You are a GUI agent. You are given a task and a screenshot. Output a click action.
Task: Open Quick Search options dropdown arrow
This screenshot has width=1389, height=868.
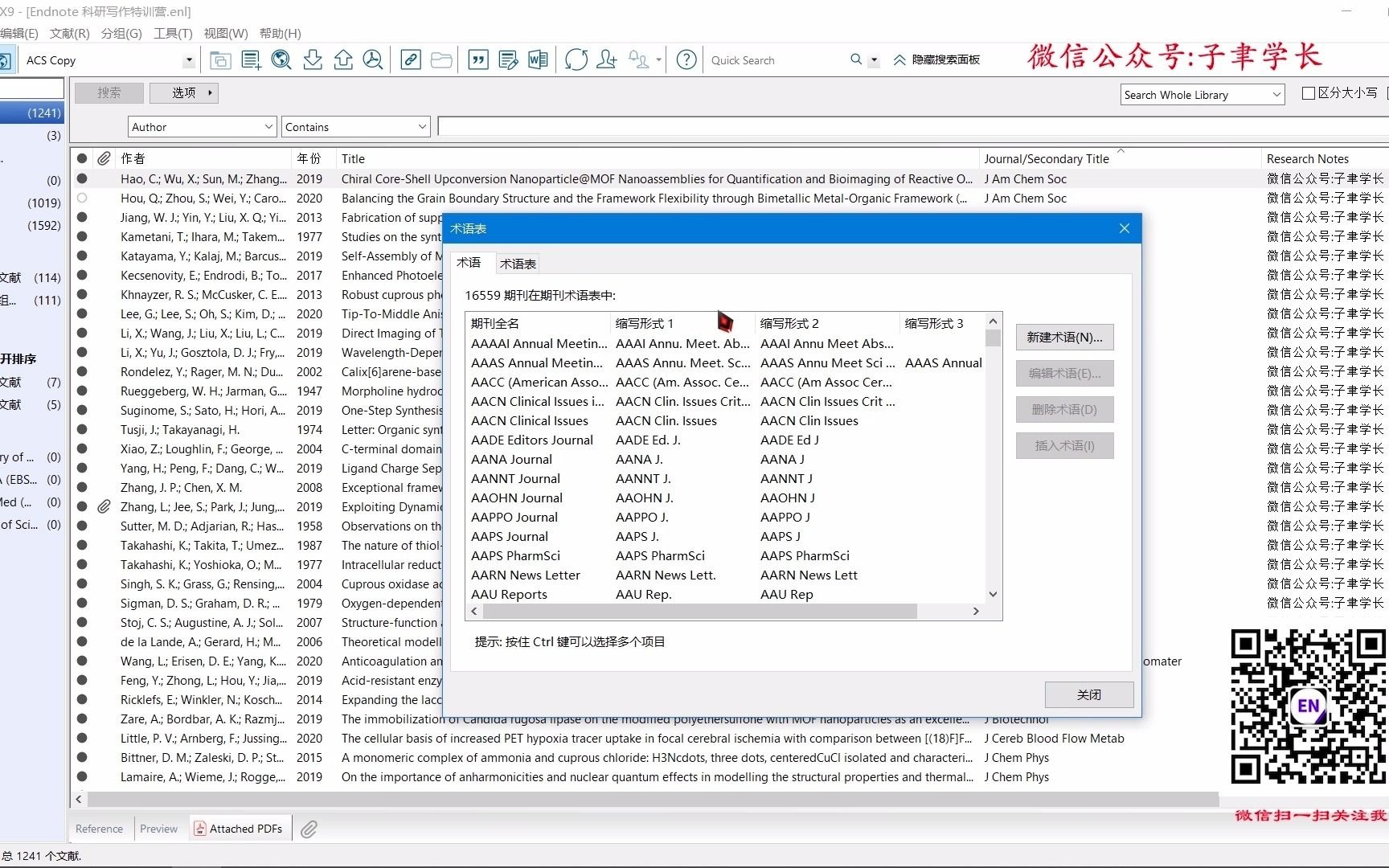pos(874,60)
